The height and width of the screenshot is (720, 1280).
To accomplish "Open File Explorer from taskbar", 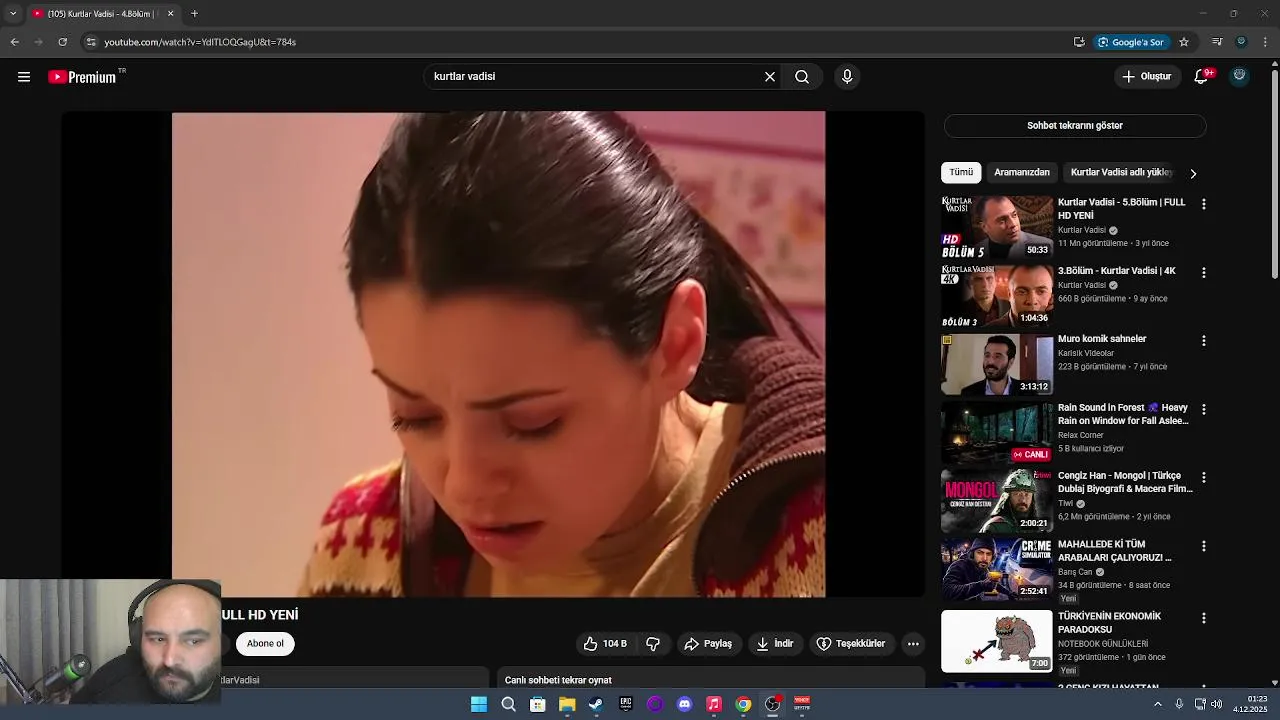I will 567,705.
